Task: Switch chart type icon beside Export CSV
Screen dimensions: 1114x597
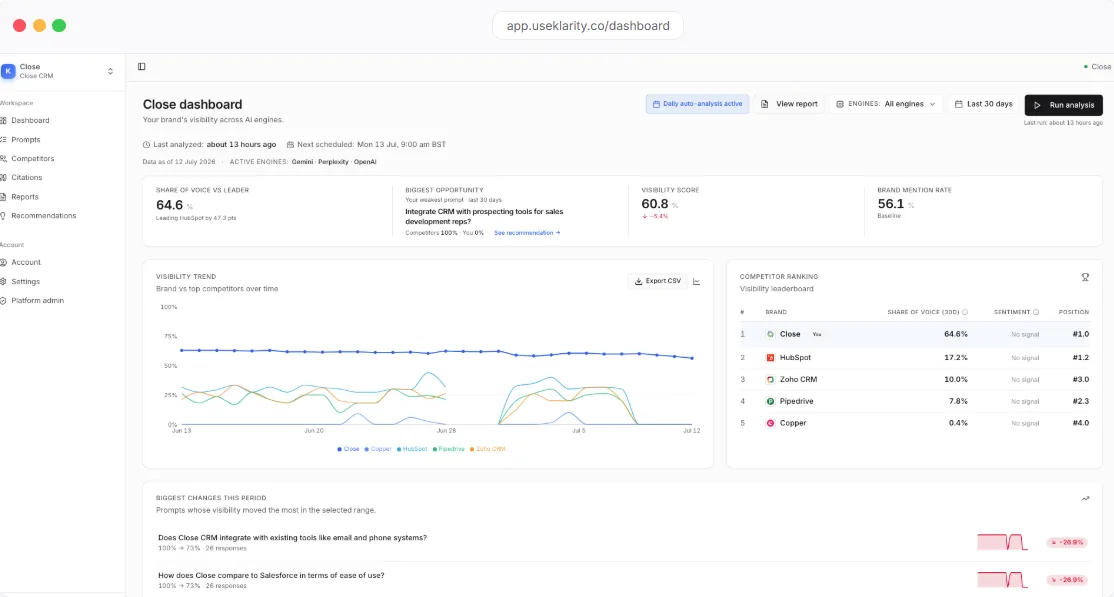Action: [x=696, y=281]
